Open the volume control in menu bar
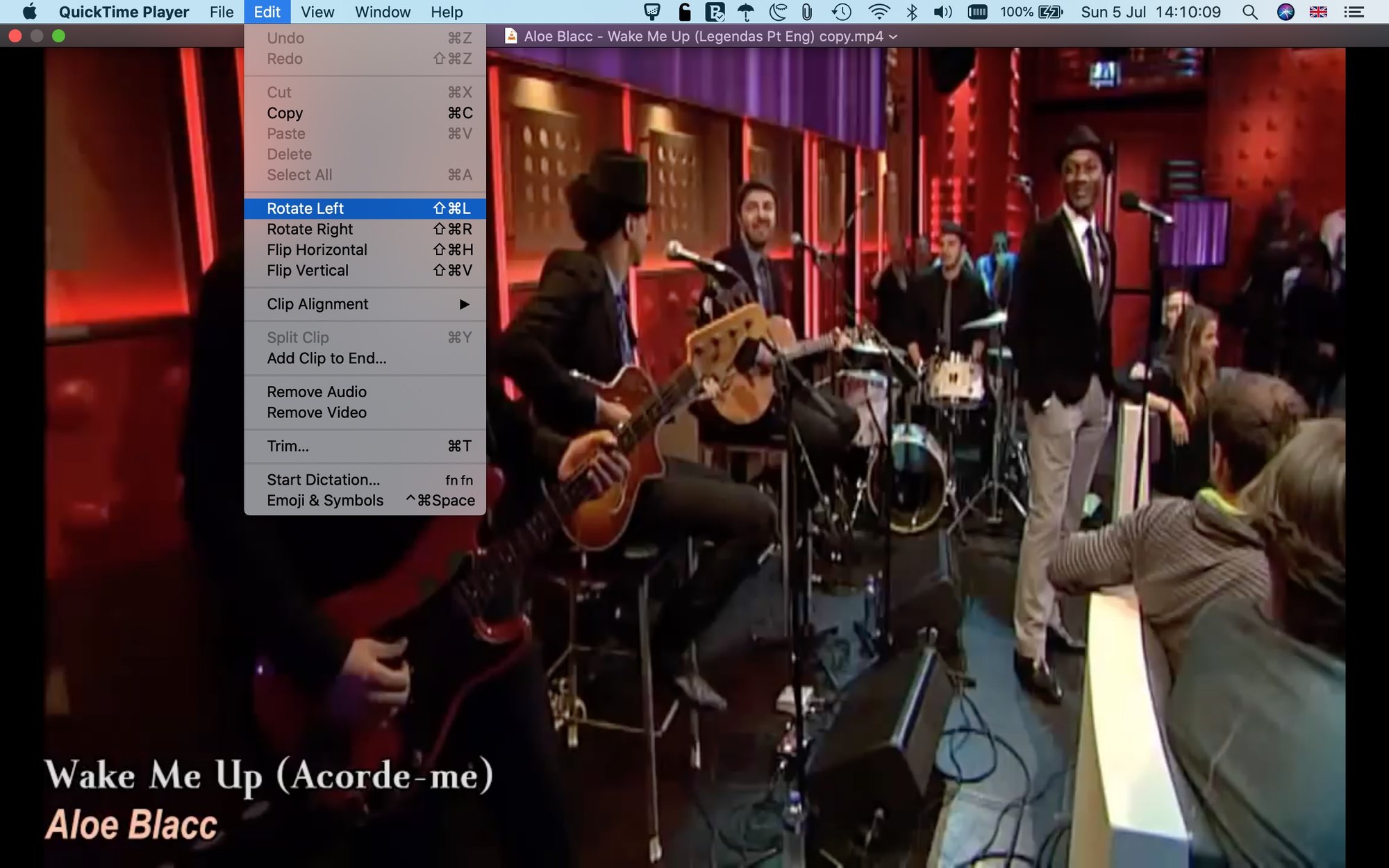This screenshot has height=868, width=1389. pos(942,12)
